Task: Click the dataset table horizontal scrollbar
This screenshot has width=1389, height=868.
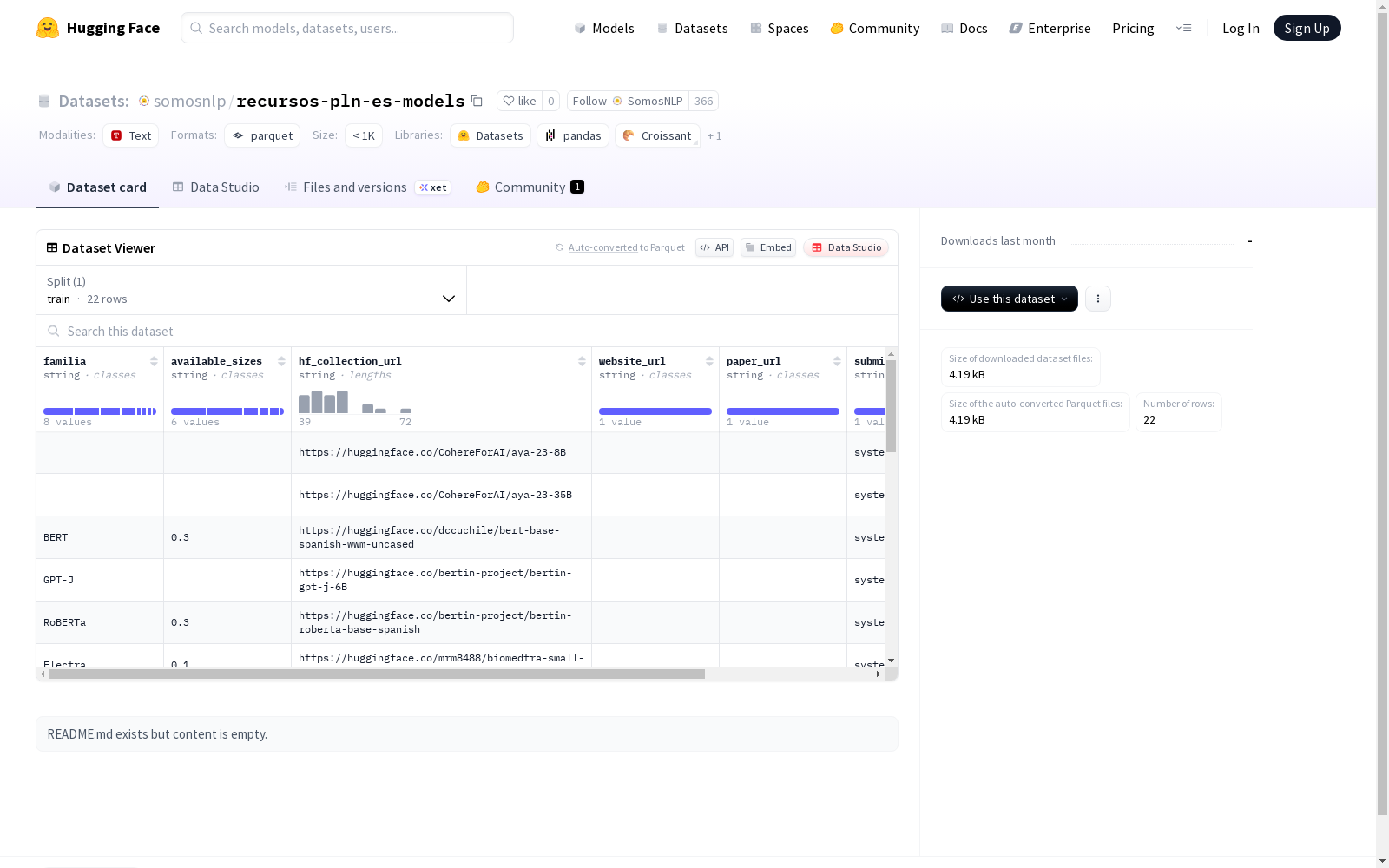Action: (x=377, y=674)
